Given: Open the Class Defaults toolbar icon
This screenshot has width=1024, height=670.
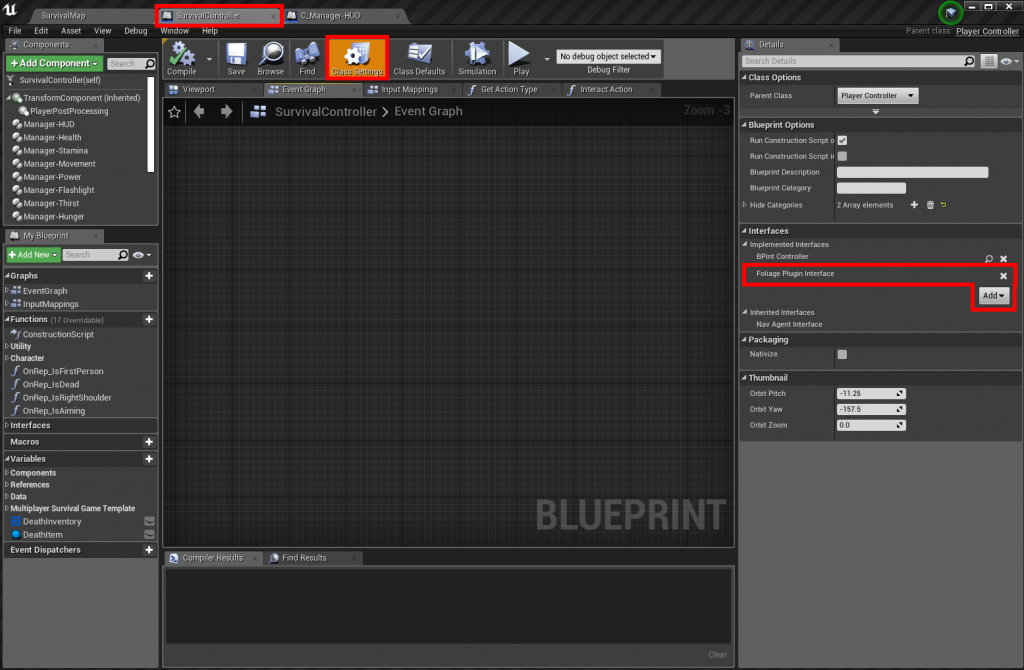Looking at the screenshot, I should 419,56.
